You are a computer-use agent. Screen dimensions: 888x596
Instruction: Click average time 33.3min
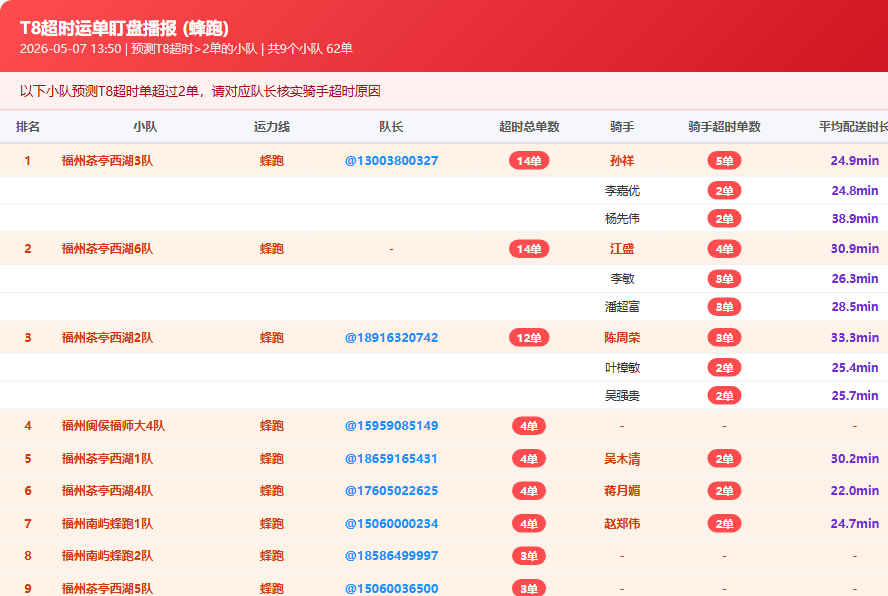point(855,338)
